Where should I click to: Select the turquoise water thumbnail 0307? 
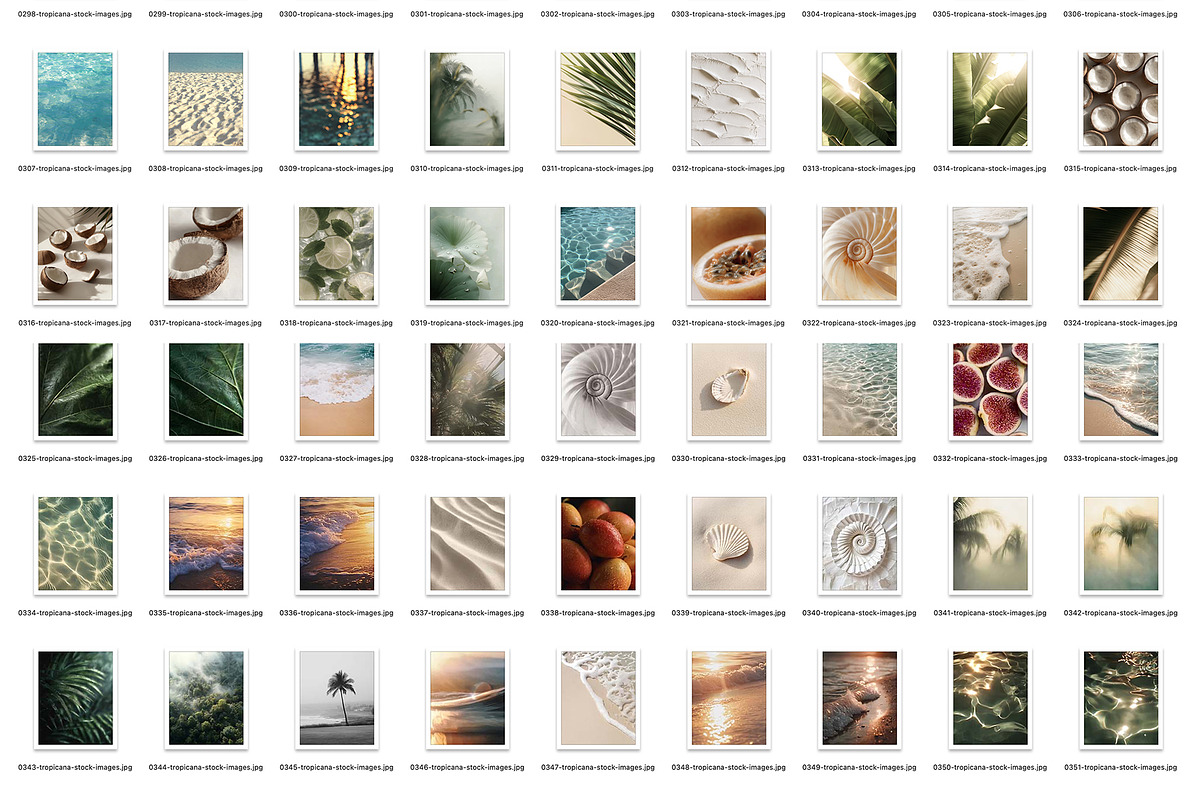click(75, 99)
